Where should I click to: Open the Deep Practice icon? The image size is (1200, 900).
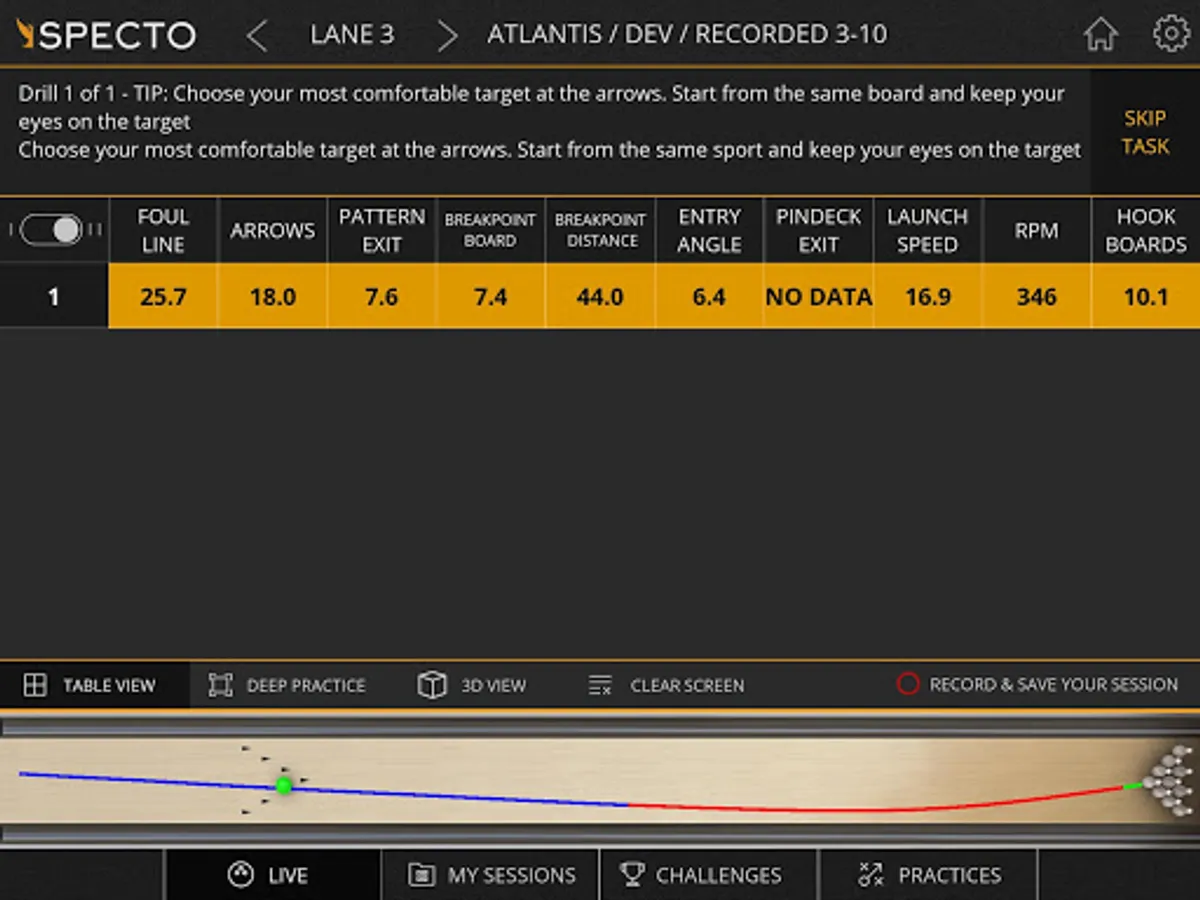tap(220, 685)
